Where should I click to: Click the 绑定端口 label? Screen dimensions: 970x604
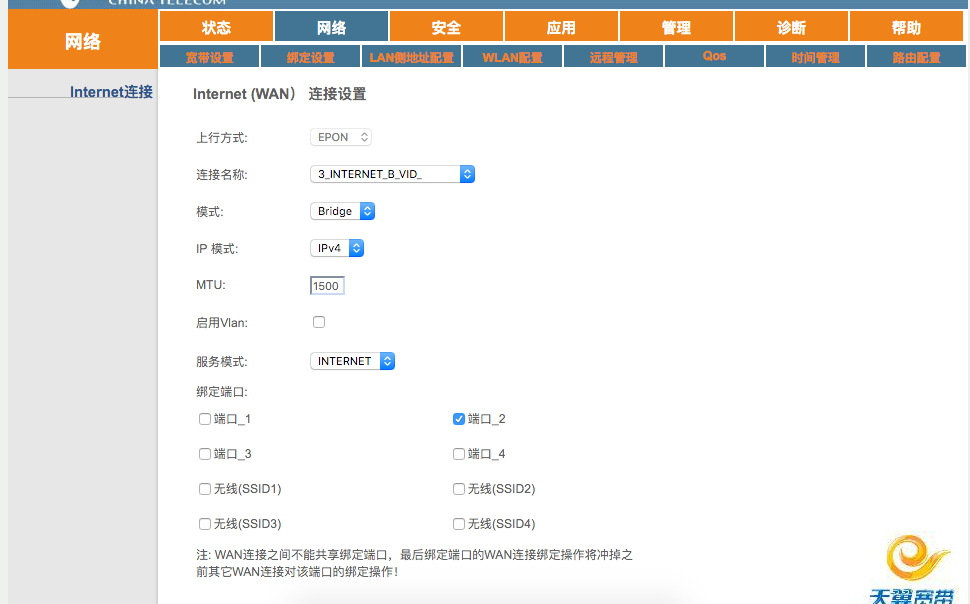coord(221,392)
